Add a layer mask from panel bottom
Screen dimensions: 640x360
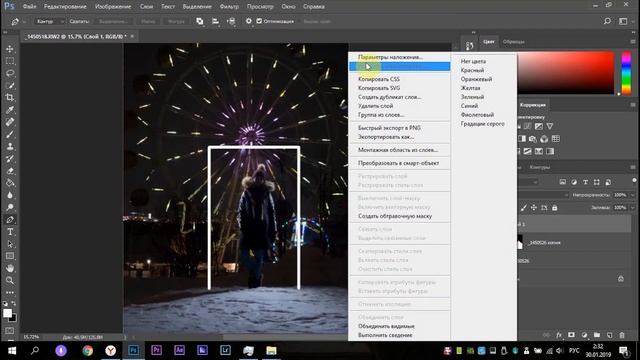571,335
